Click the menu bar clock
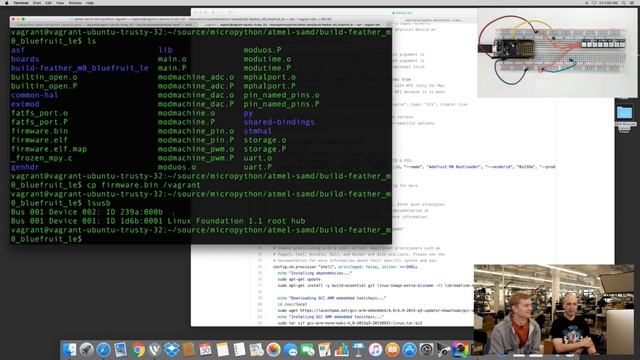Image resolution: width=640 pixels, height=360 pixels. pyautogui.click(x=609, y=3)
